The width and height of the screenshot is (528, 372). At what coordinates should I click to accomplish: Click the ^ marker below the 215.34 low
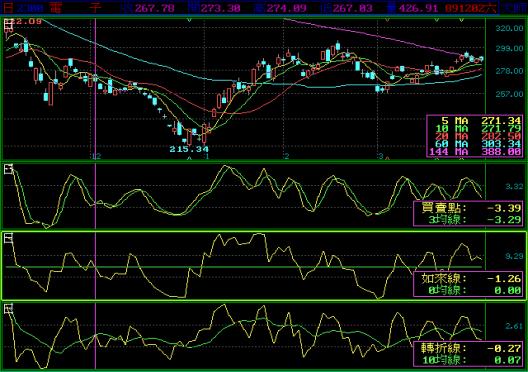pos(189,158)
